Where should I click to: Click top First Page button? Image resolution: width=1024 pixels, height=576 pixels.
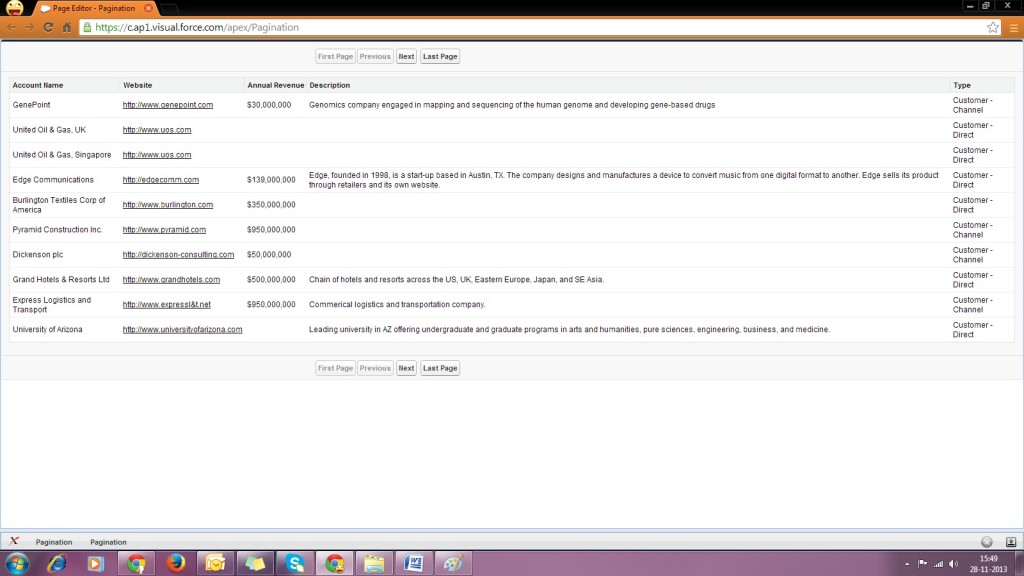pyautogui.click(x=335, y=56)
